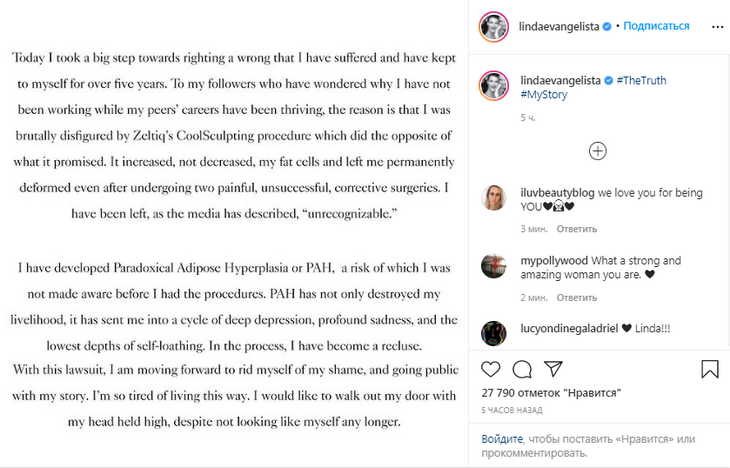This screenshot has height=468, width=730.
Task: Click the "Войдите" login link
Action: [502, 439]
